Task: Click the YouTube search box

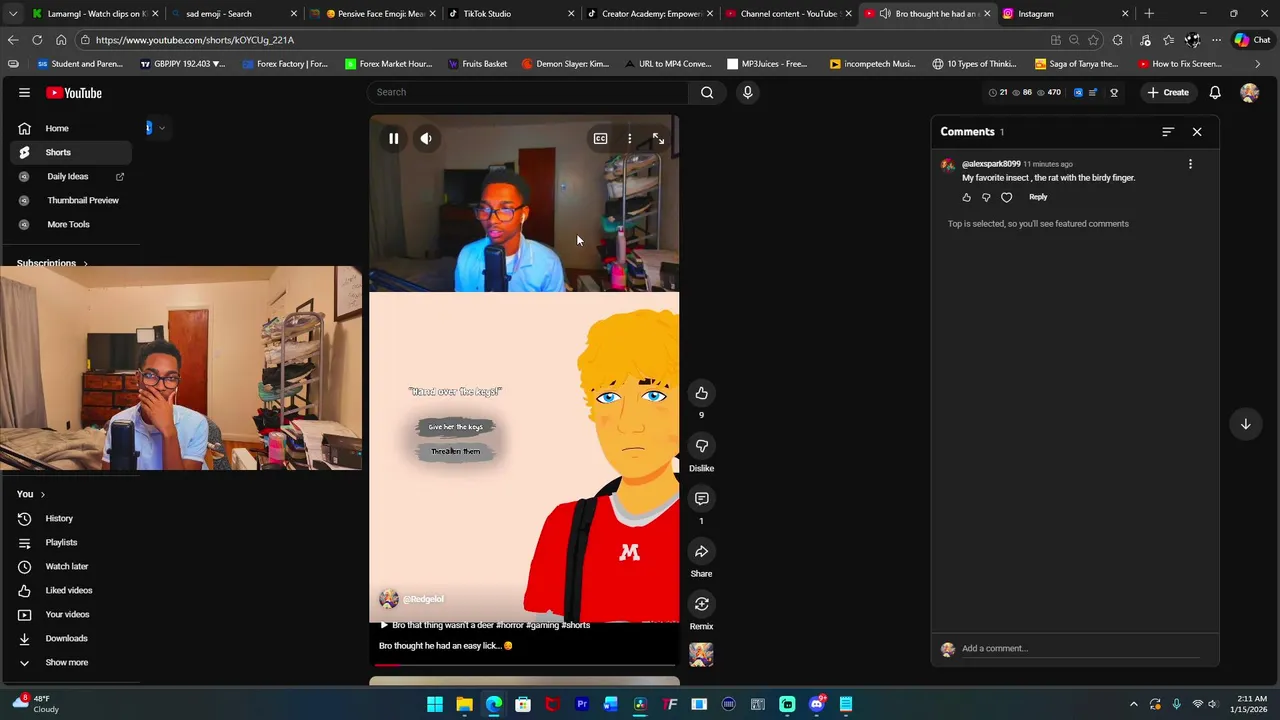Action: (528, 92)
